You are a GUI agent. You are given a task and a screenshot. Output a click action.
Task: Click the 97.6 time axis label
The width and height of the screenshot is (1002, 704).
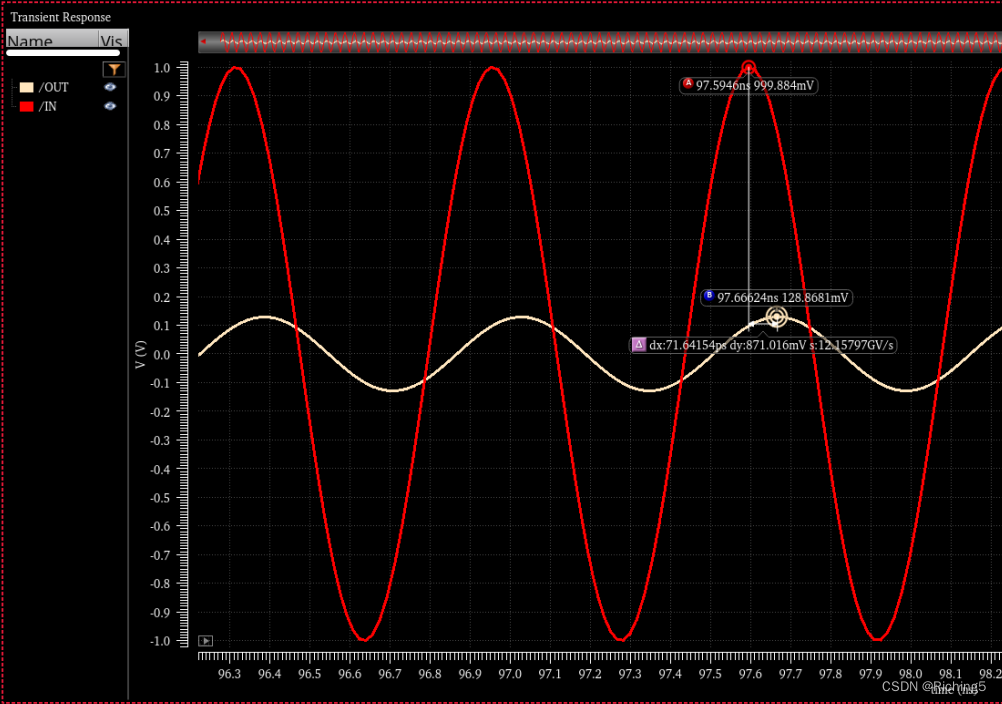click(x=750, y=674)
